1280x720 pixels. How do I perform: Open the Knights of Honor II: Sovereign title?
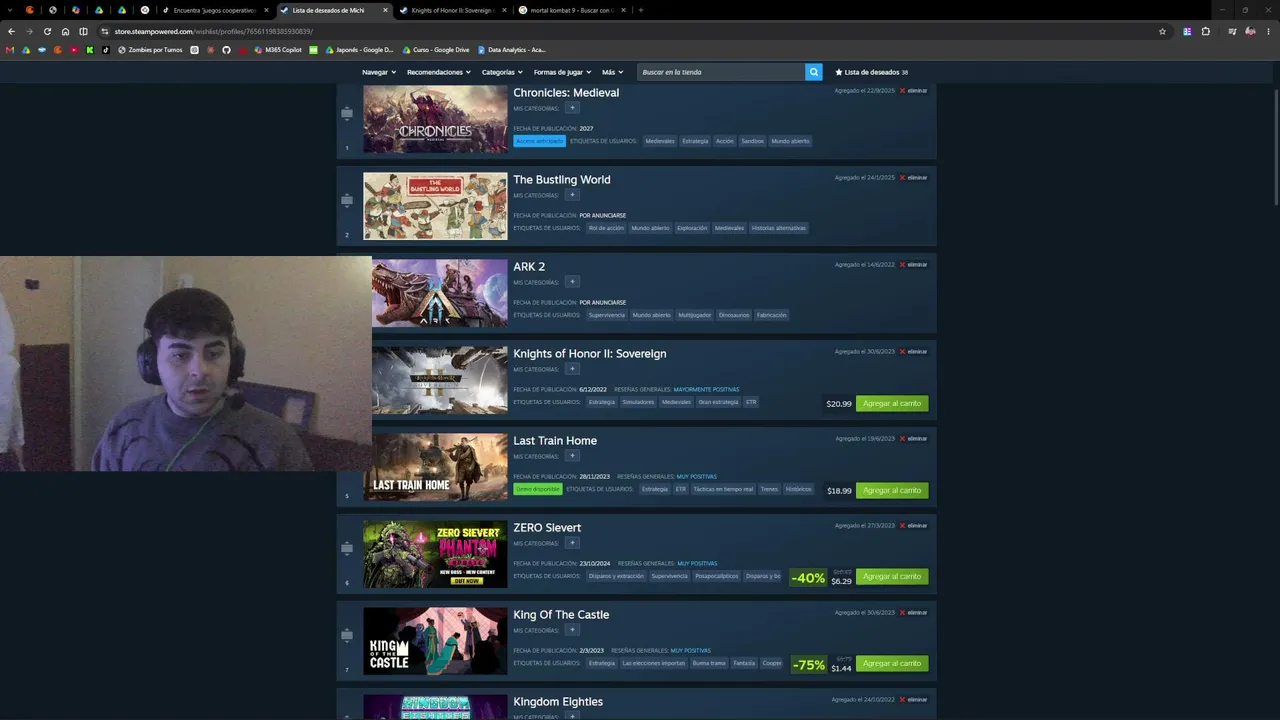click(590, 353)
